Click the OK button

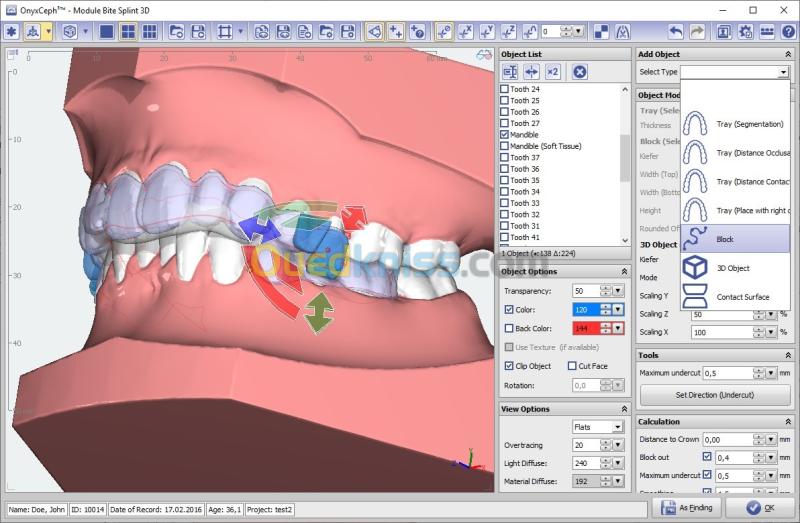click(x=760, y=508)
